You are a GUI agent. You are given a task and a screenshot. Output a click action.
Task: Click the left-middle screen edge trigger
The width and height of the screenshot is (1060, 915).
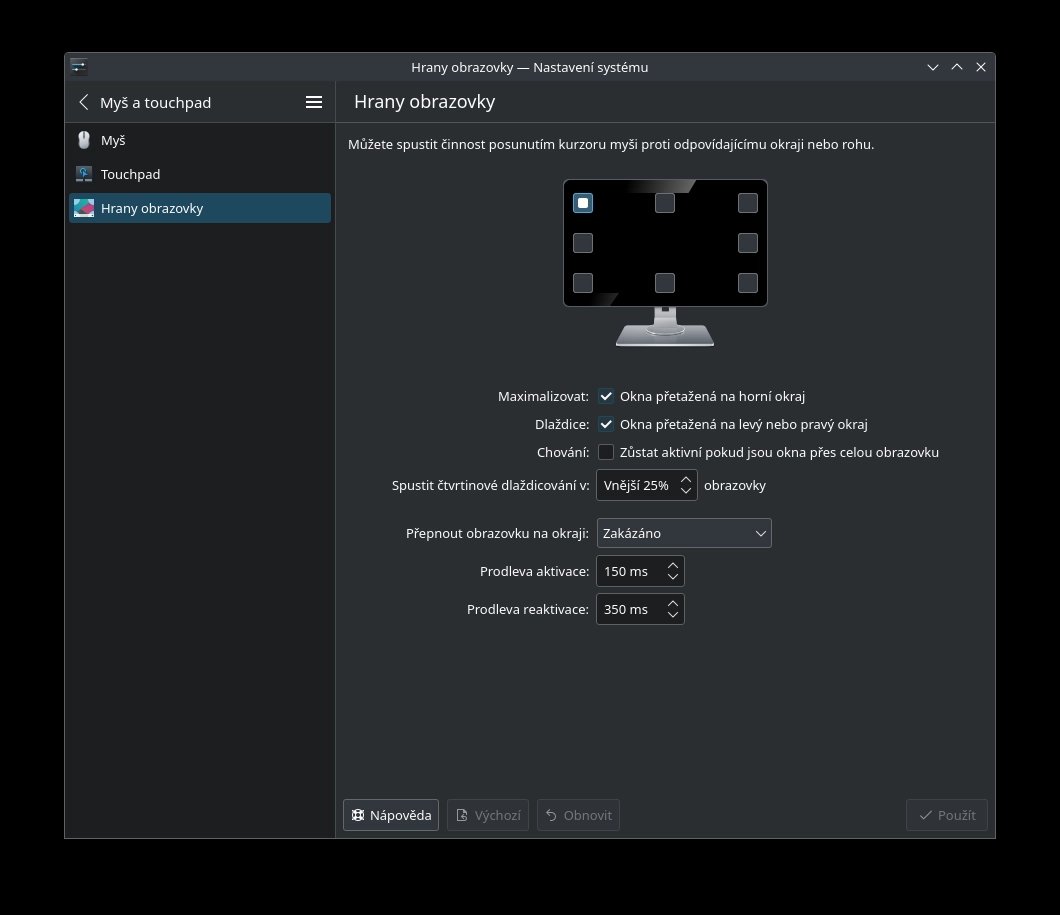(583, 243)
